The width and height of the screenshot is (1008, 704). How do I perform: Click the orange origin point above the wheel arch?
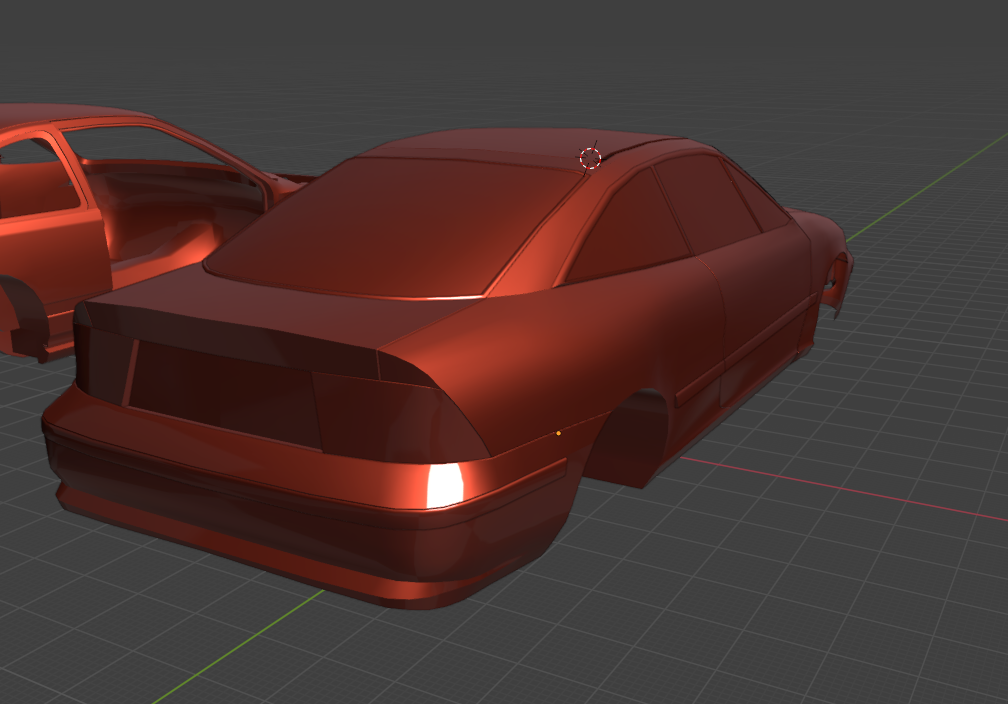coord(558,433)
